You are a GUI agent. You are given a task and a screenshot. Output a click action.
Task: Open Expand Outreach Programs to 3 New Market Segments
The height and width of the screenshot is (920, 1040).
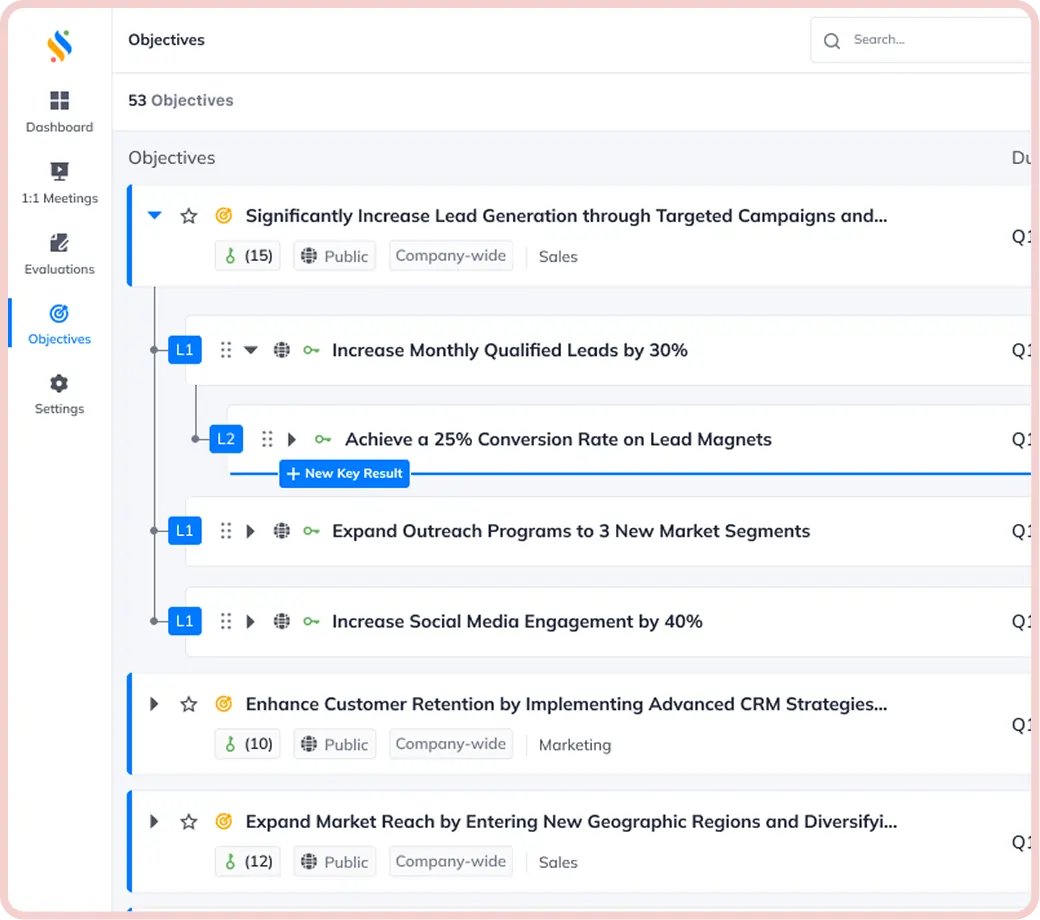pyautogui.click(x=570, y=531)
